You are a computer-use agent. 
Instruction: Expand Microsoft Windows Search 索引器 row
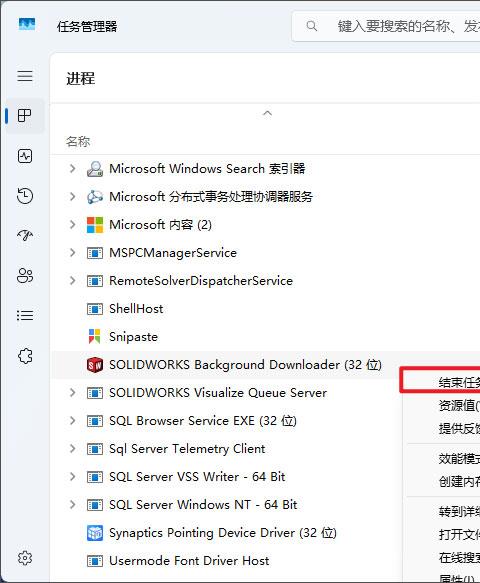73,168
